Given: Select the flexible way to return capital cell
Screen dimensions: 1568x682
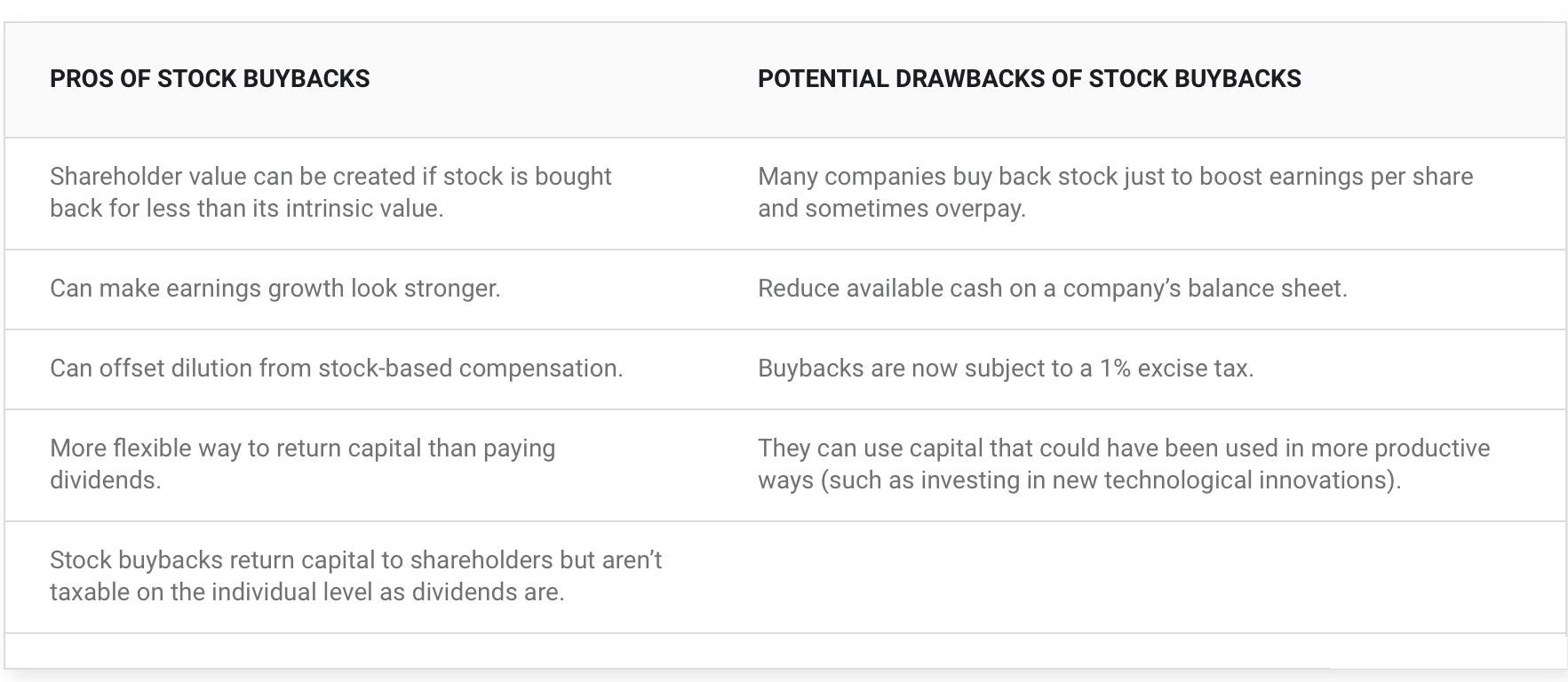Looking at the screenshot, I should coord(359,464).
